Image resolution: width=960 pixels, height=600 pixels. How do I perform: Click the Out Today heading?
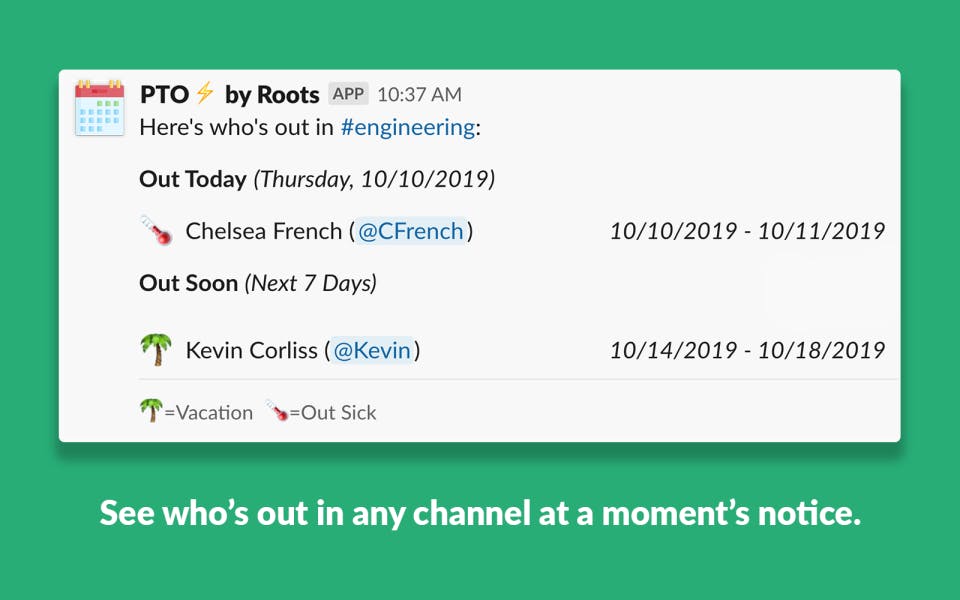pos(193,180)
